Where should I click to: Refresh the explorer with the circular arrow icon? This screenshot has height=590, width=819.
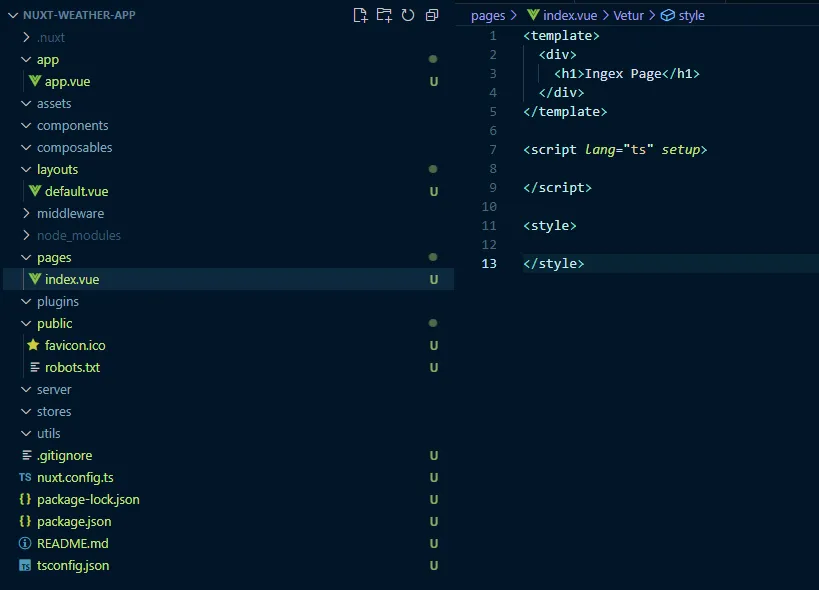(x=408, y=15)
